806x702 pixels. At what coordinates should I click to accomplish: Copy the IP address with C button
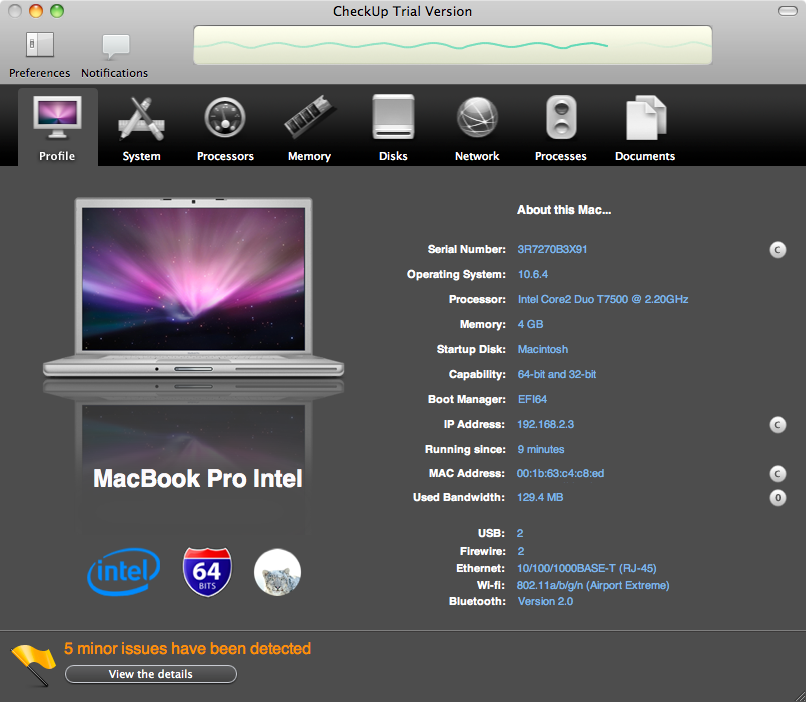[x=778, y=425]
